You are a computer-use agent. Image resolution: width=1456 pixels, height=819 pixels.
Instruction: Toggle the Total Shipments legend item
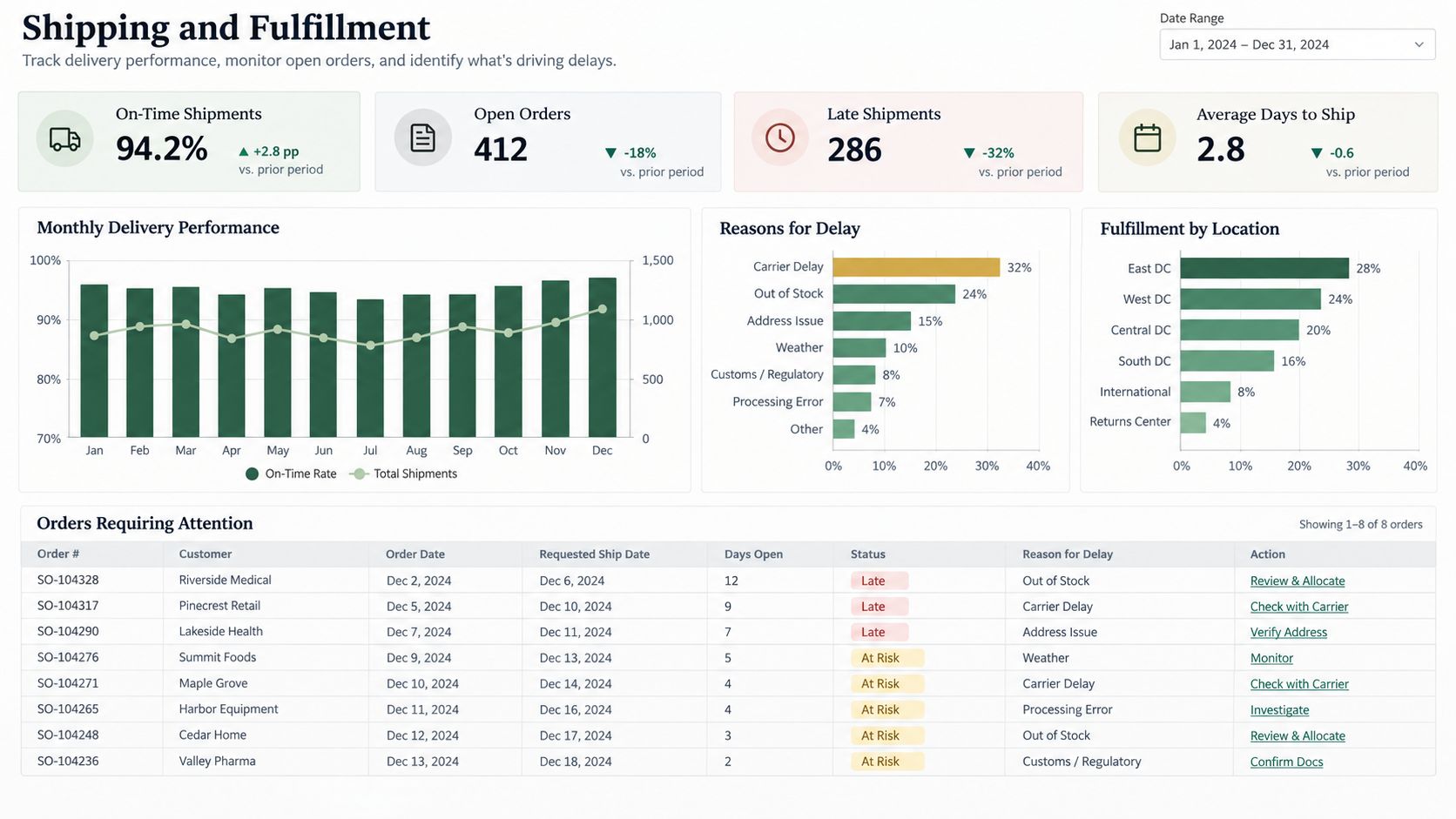tap(403, 473)
